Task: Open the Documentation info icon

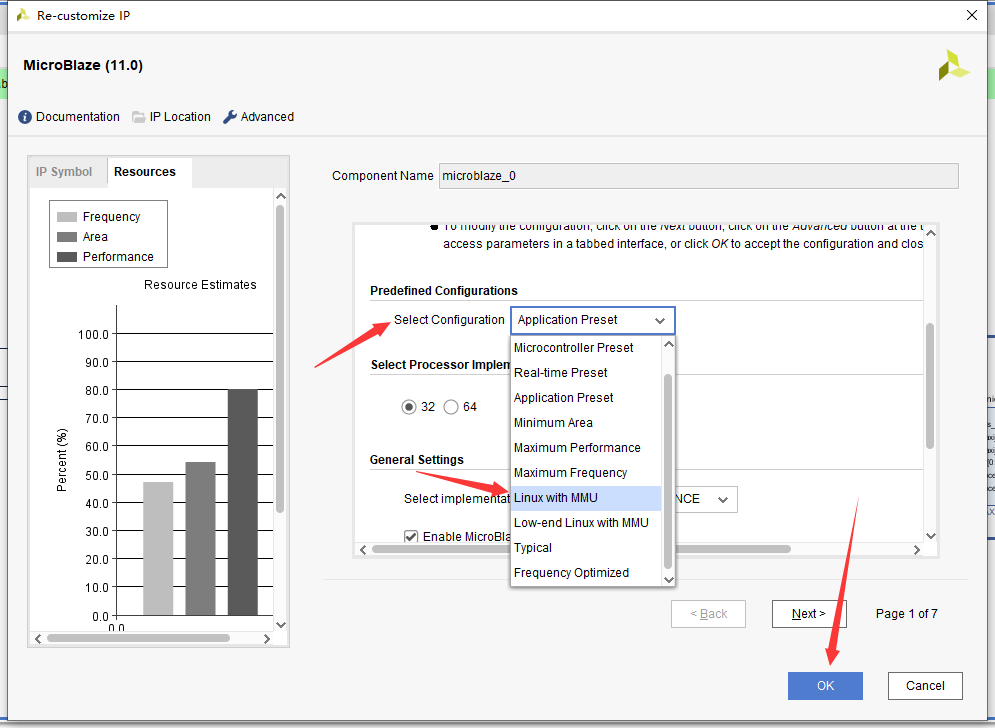Action: click(x=25, y=117)
